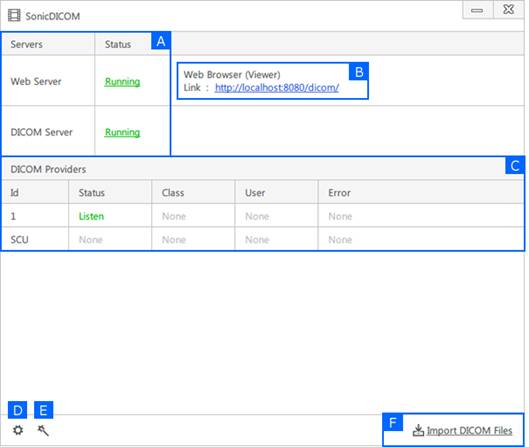Select the 'Web Server' row label
The height and width of the screenshot is (447, 529).
36,81
